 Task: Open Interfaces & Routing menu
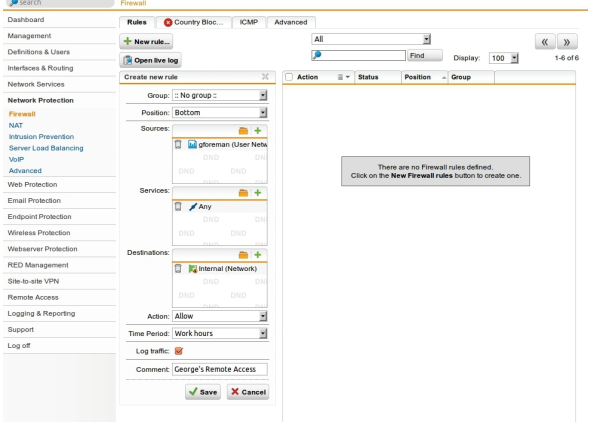(40, 68)
